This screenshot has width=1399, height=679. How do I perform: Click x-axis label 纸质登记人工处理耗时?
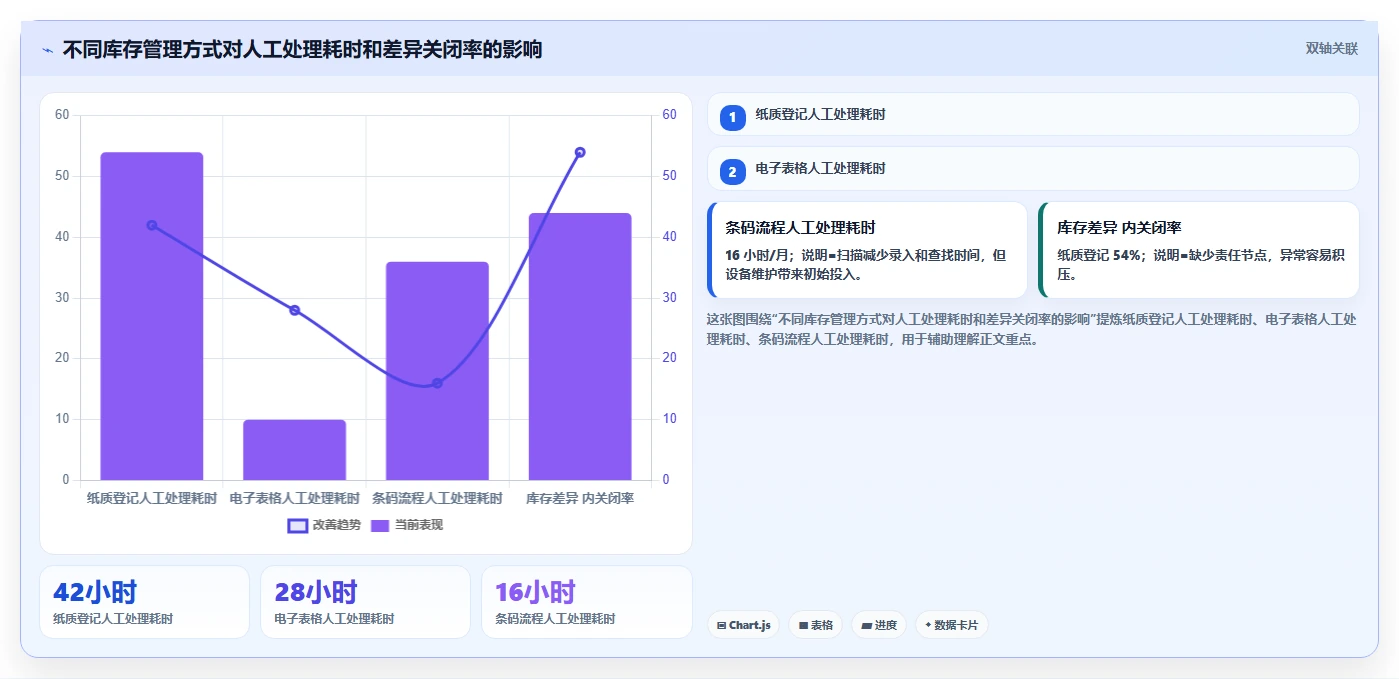coord(152,498)
